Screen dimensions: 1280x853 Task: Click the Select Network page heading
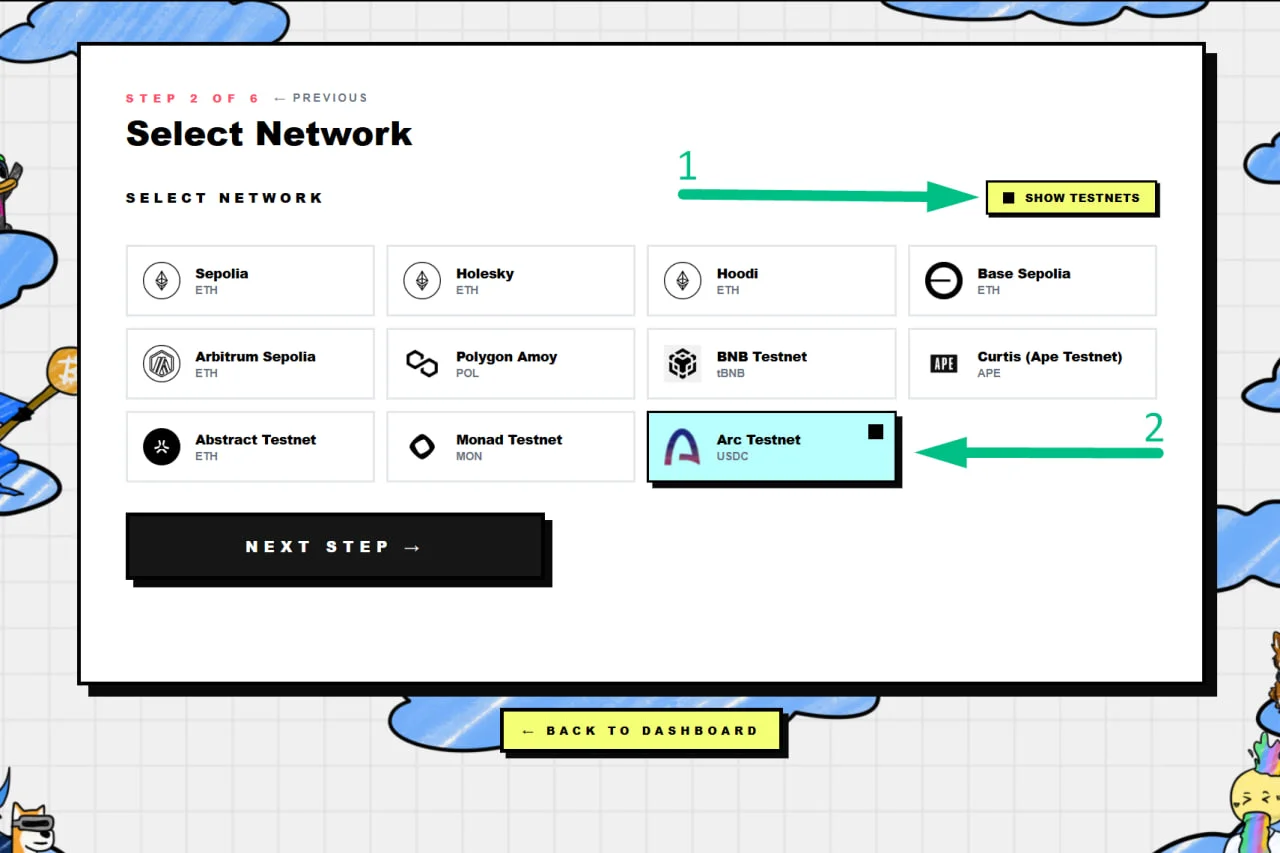(269, 133)
